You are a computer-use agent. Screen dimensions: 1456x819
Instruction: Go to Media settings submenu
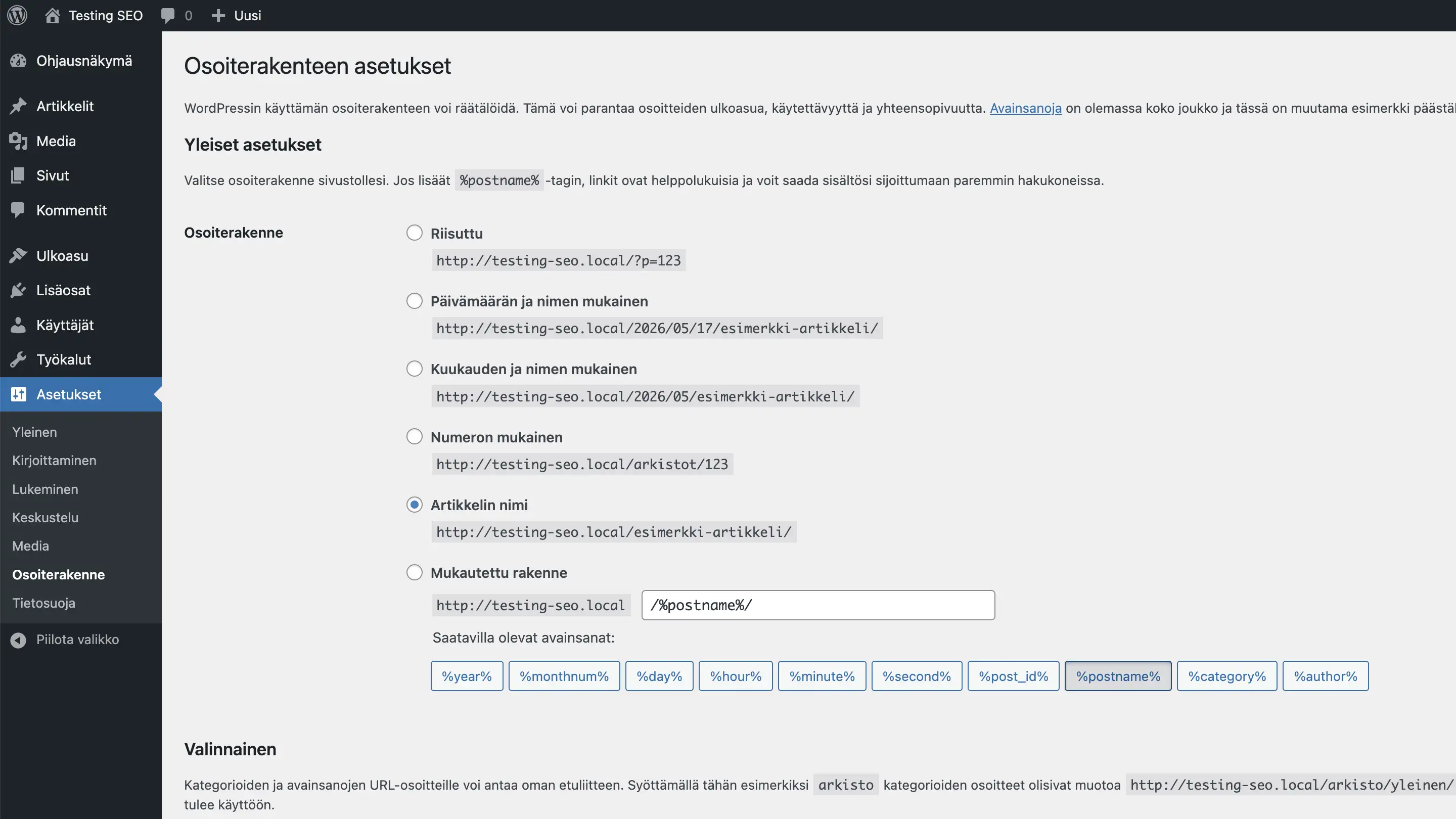[30, 546]
